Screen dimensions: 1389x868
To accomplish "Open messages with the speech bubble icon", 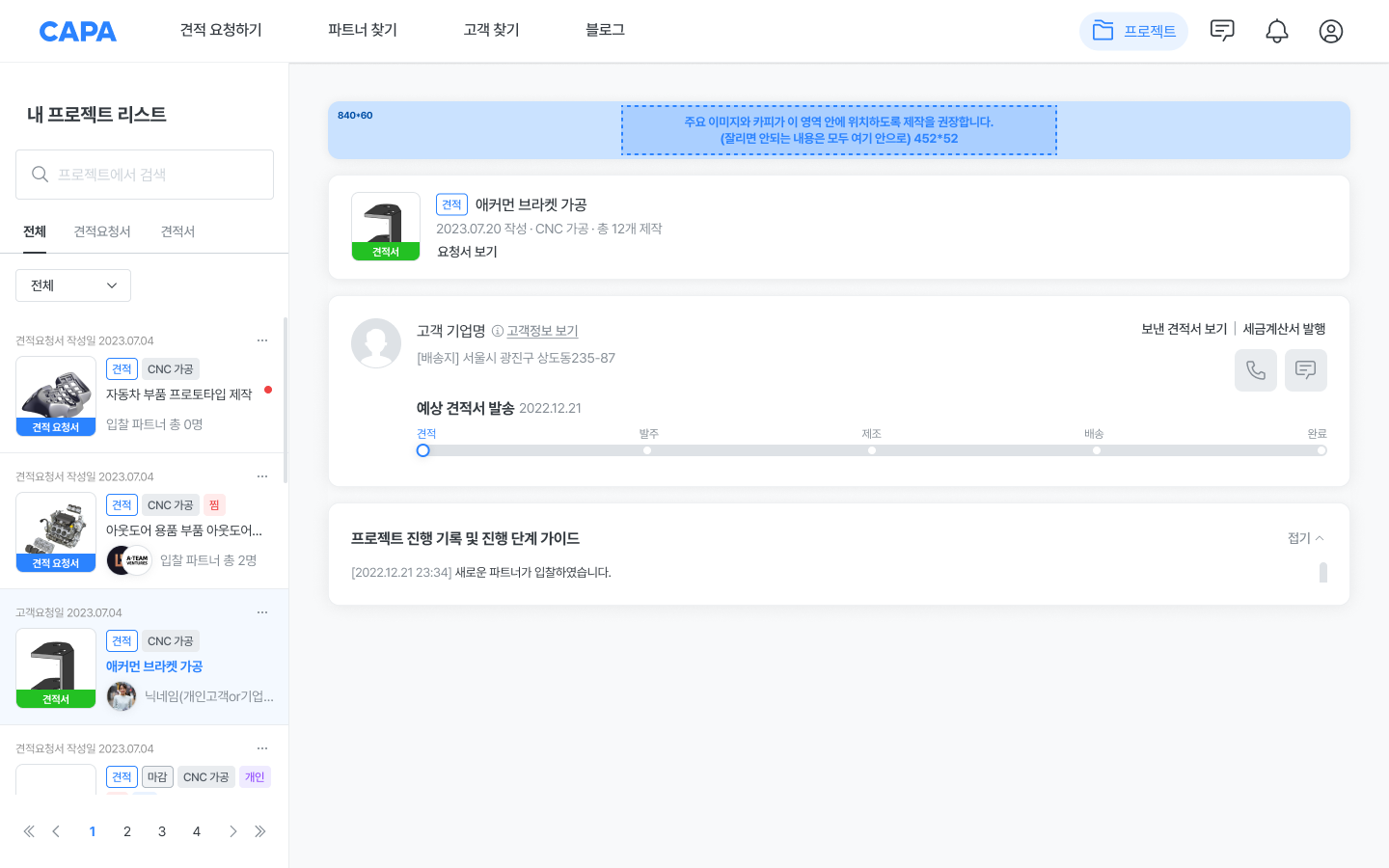I will tap(1222, 31).
